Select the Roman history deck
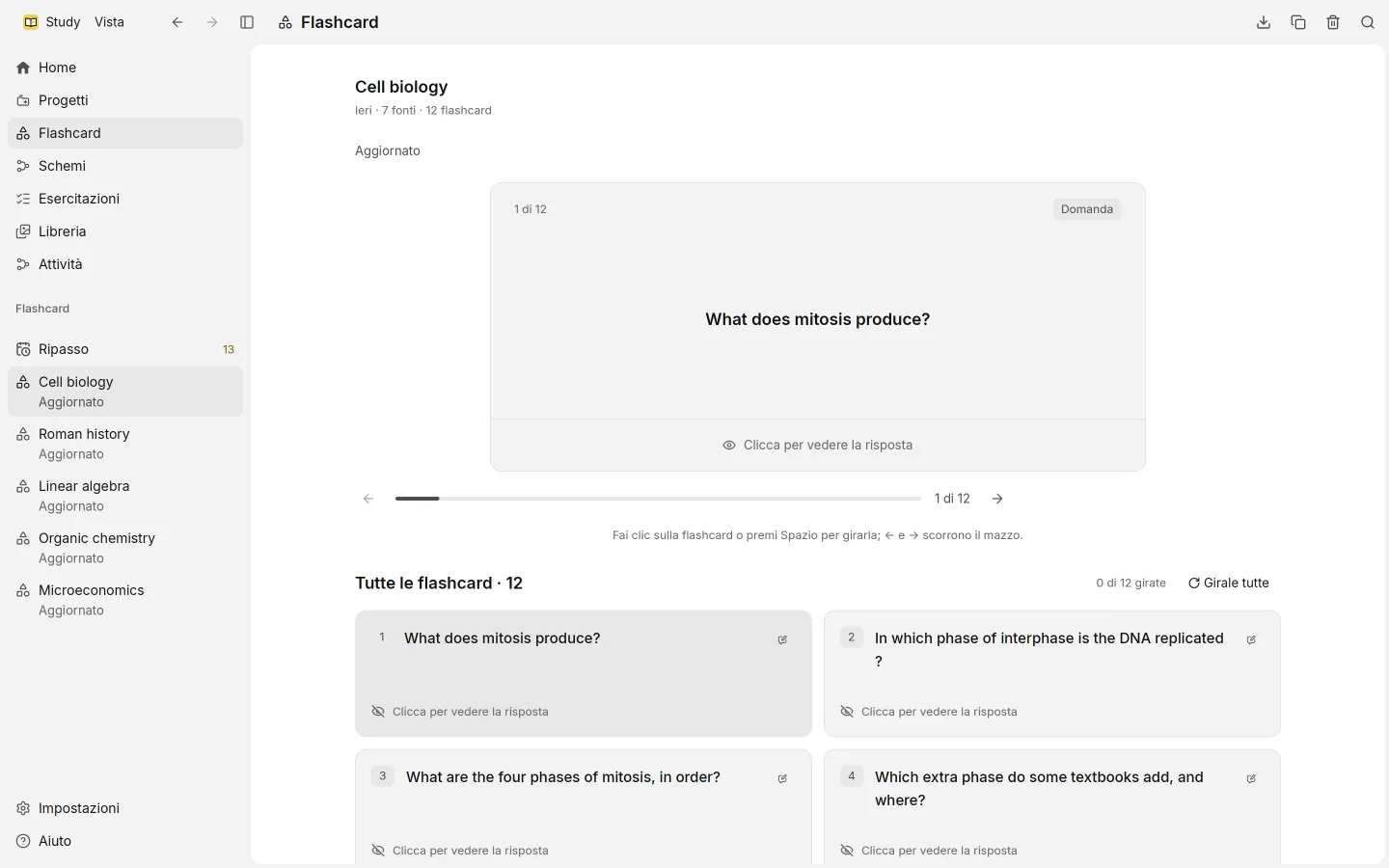This screenshot has height=868, width=1389. click(125, 444)
